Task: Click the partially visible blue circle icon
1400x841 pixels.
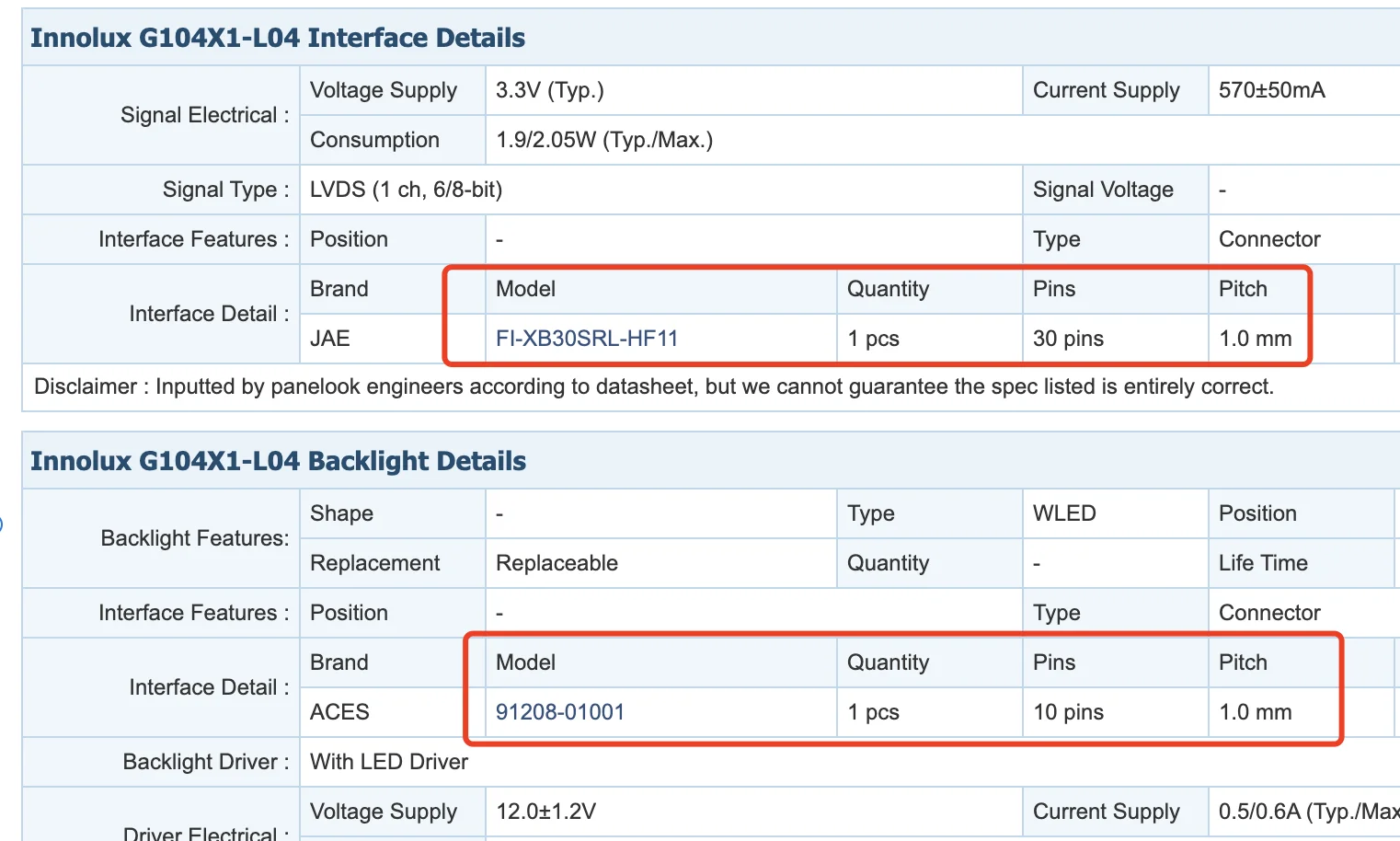Action: 1,524
